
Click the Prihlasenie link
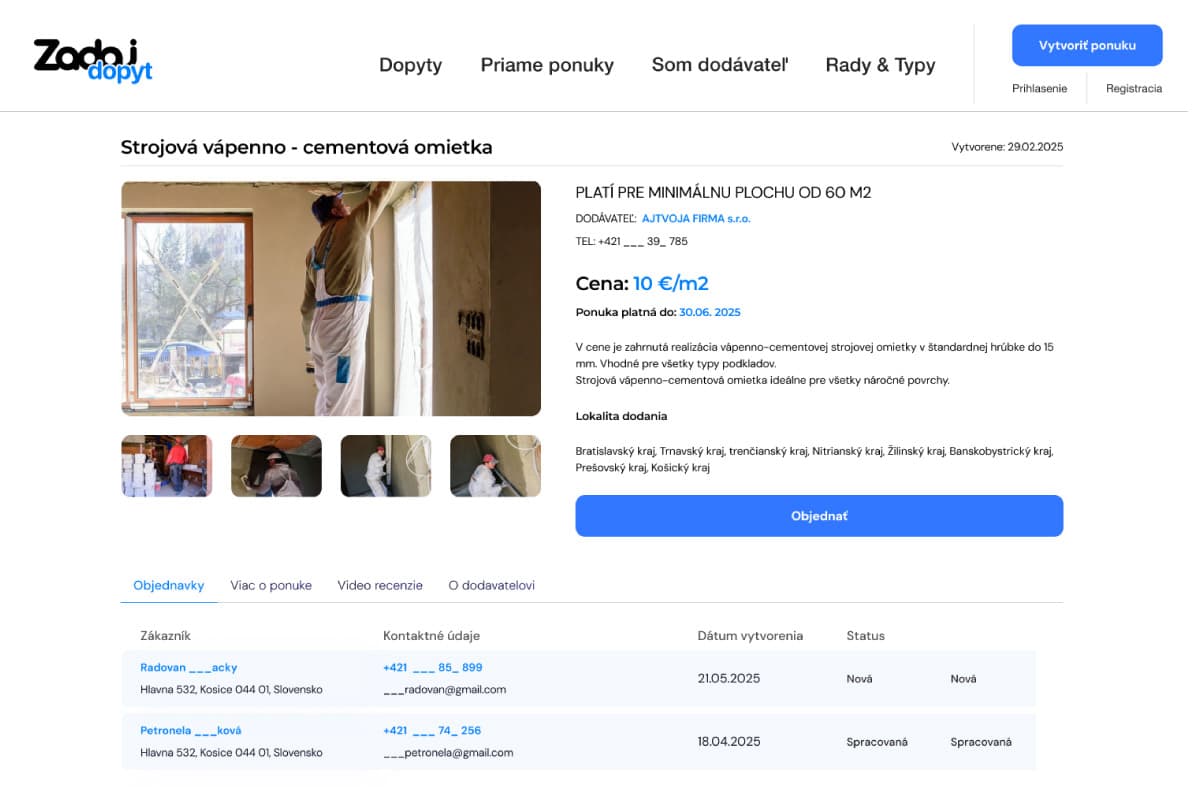pyautogui.click(x=1039, y=88)
